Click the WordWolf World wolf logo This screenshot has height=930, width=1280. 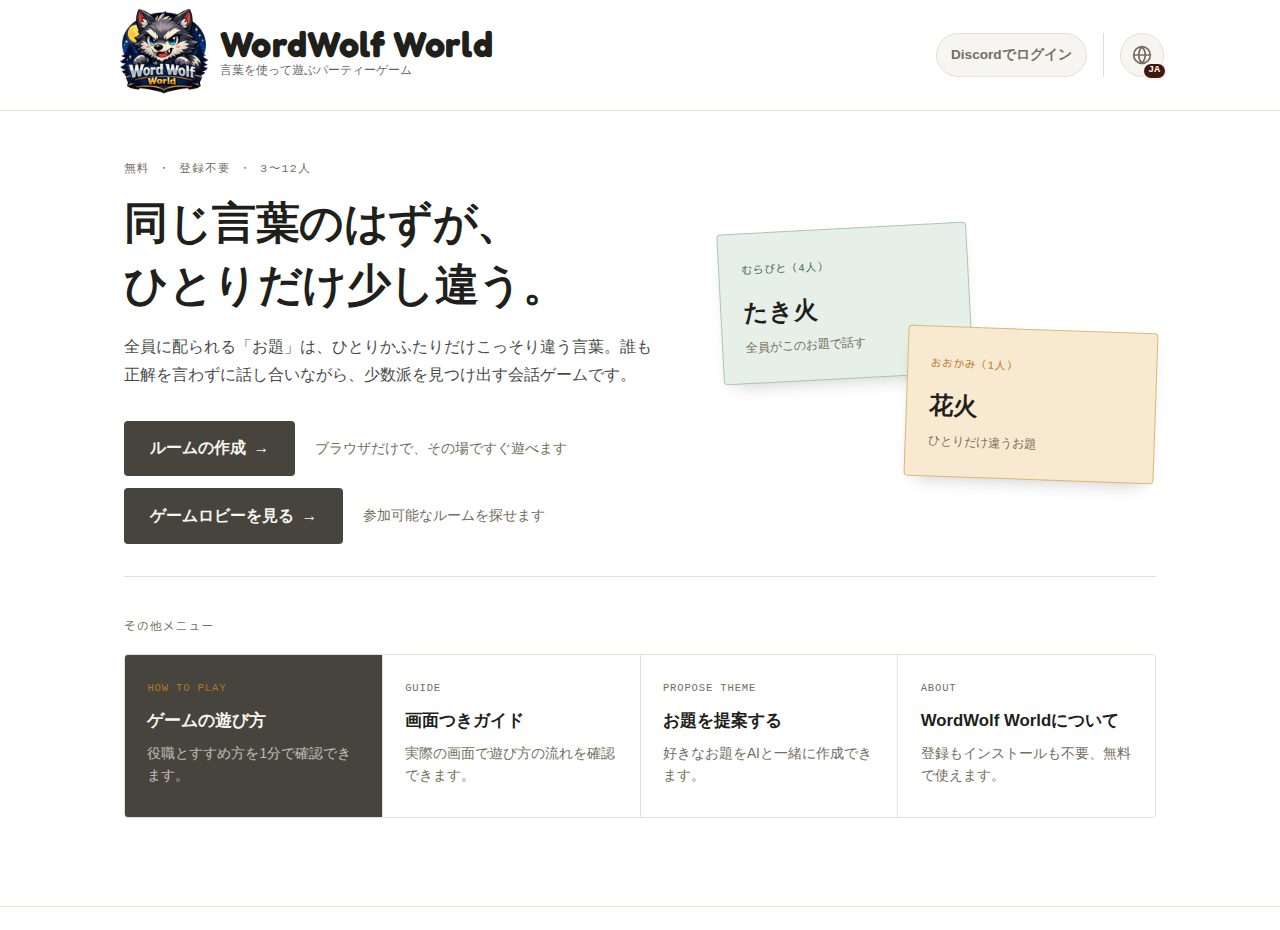tap(165, 51)
